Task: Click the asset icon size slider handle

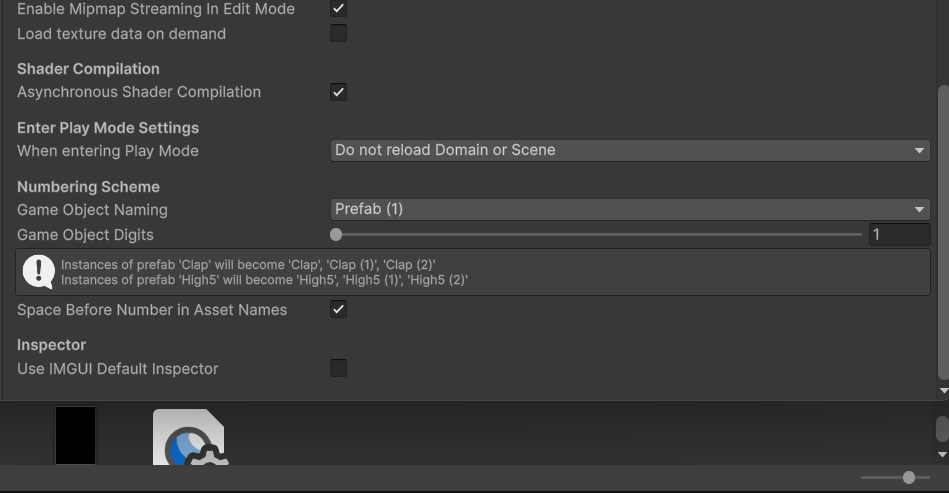Action: pyautogui.click(x=908, y=477)
